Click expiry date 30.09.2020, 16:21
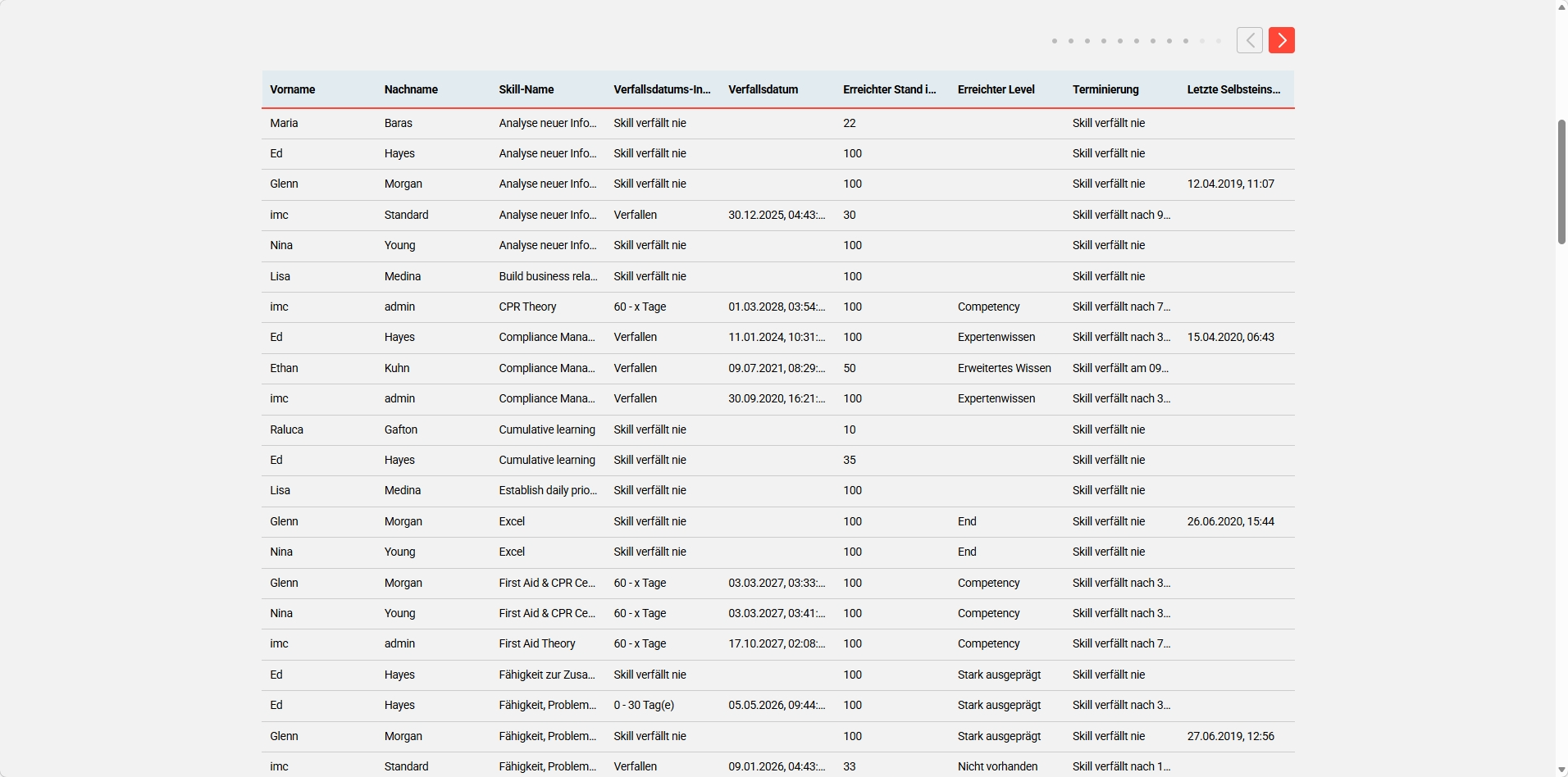Viewport: 1568px width, 777px height. [777, 398]
